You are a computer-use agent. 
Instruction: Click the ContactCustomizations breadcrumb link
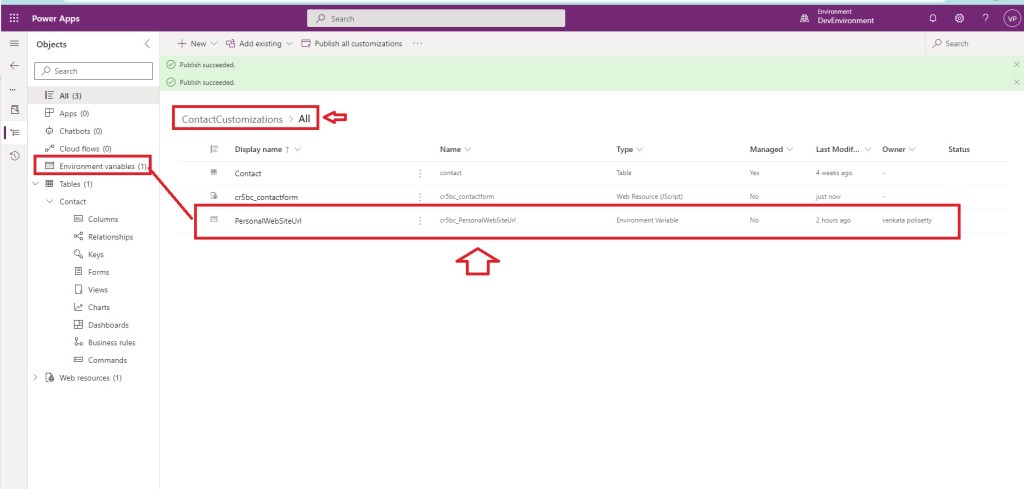click(232, 119)
